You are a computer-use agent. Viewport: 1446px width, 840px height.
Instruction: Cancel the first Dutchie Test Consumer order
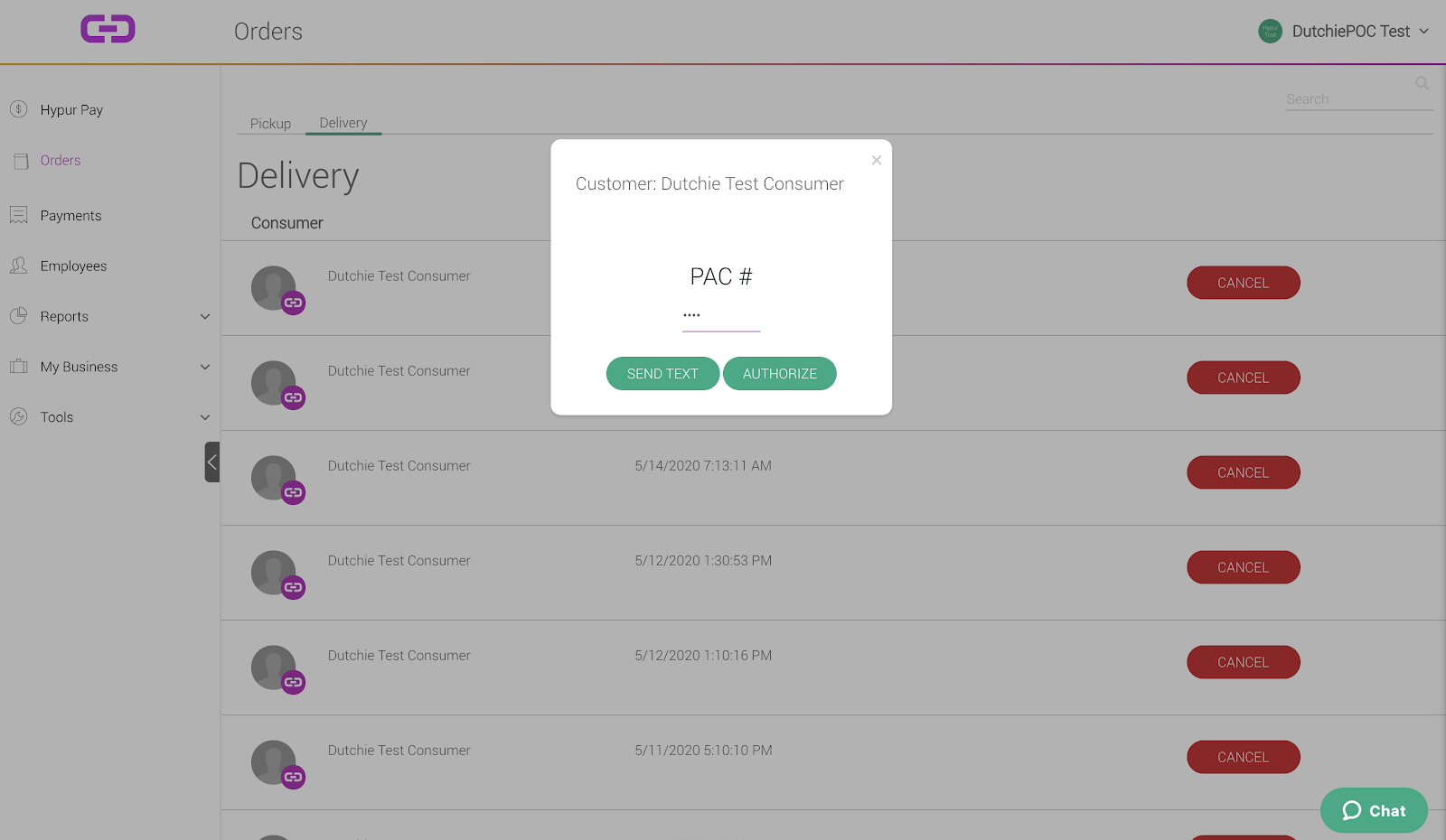click(1244, 283)
